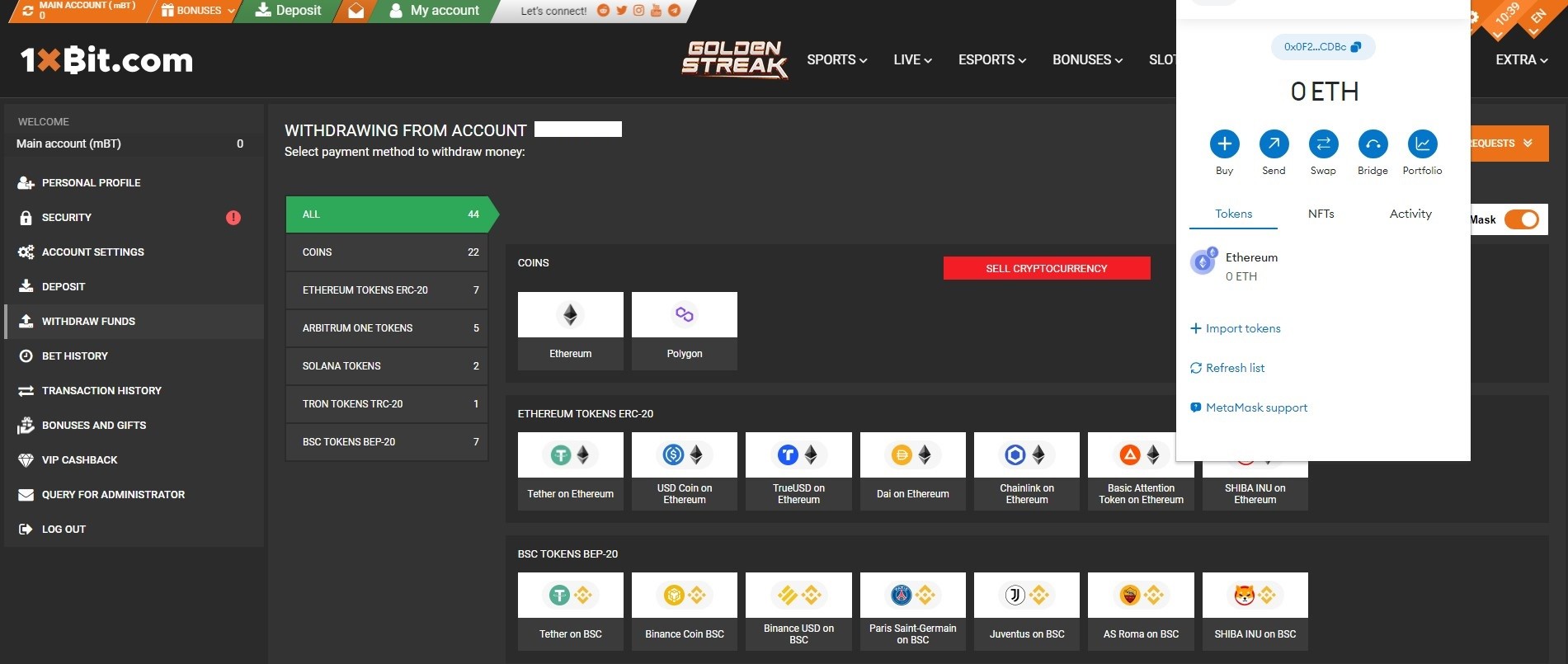Select Tether on Ethereum tile
This screenshot has width=1568, height=664.
tap(571, 471)
